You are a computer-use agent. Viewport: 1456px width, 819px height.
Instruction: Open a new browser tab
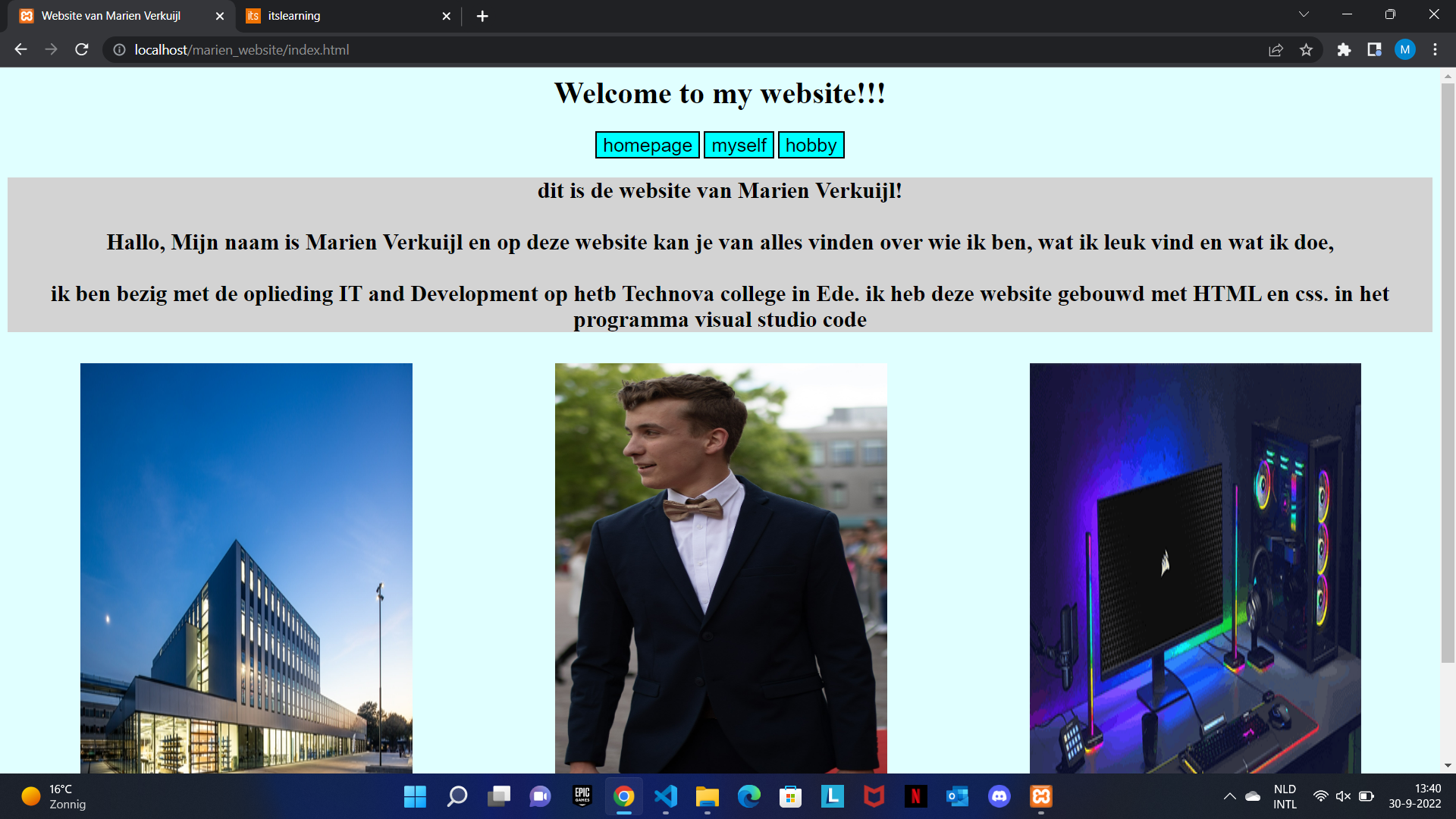click(482, 16)
